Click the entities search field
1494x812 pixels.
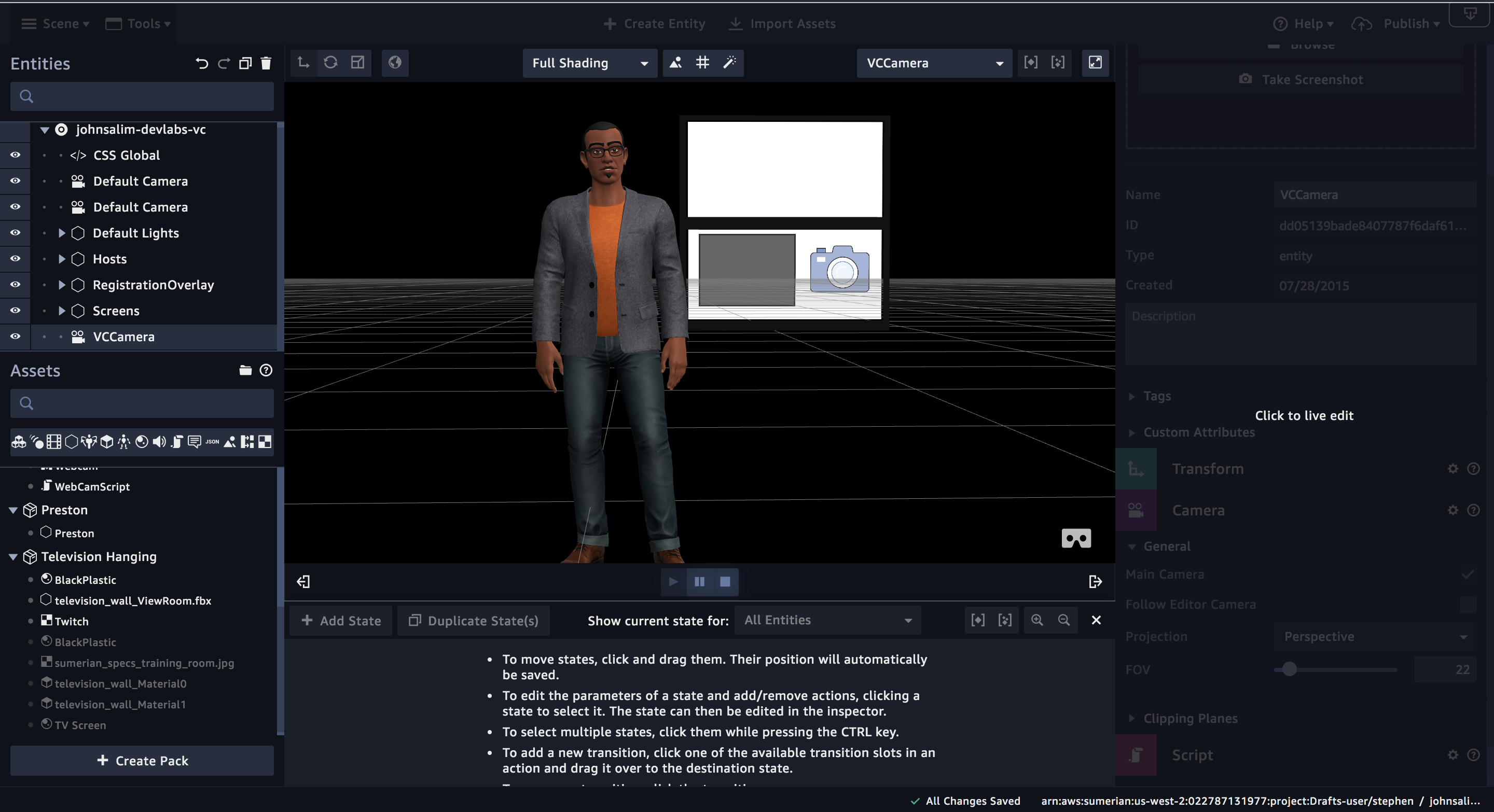142,96
